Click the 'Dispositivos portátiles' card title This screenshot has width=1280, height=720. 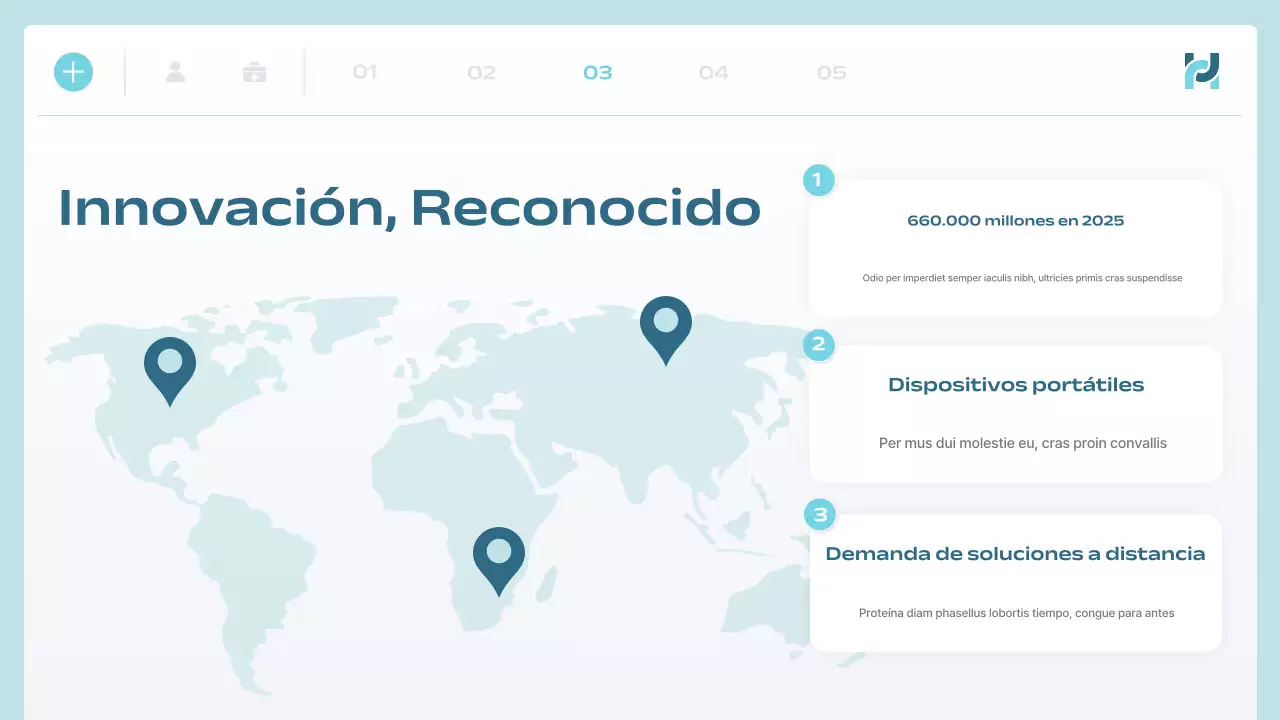(x=1015, y=384)
